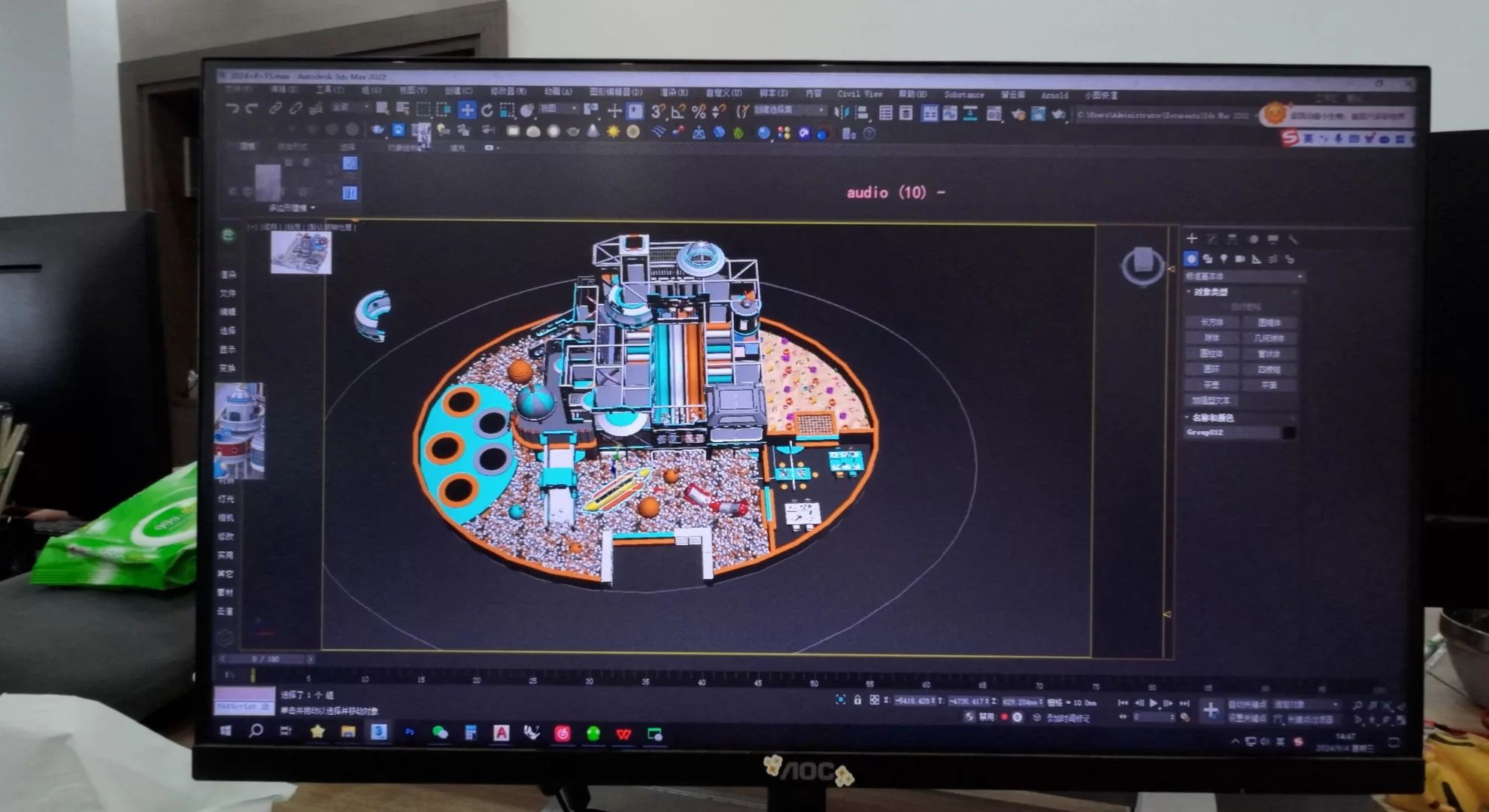Toggle the angle snap icon
The height and width of the screenshot is (812, 1489).
[x=678, y=112]
